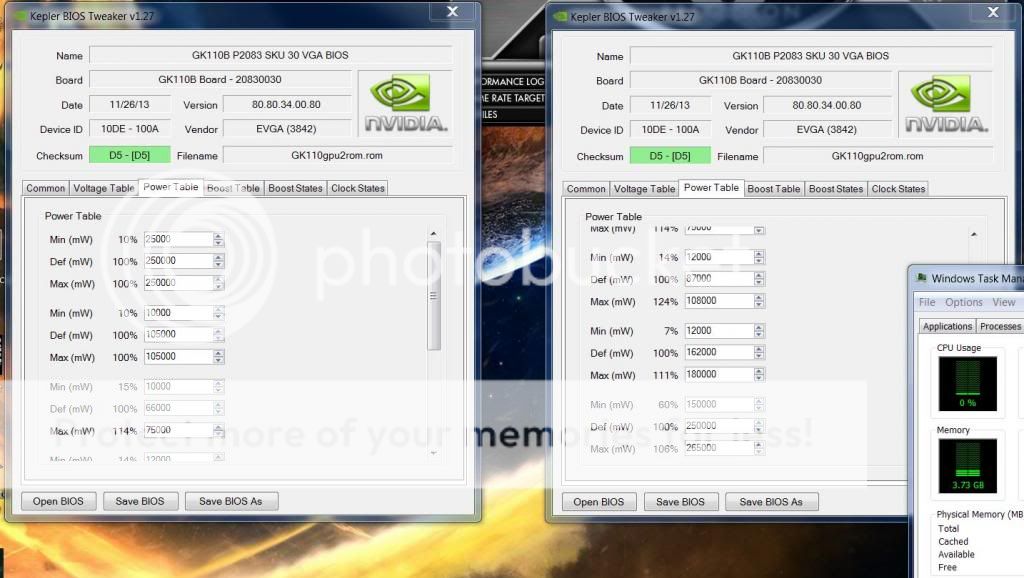Image resolution: width=1024 pixels, height=578 pixels.
Task: Click the left window Power Table scrollbar thumb
Action: click(434, 296)
